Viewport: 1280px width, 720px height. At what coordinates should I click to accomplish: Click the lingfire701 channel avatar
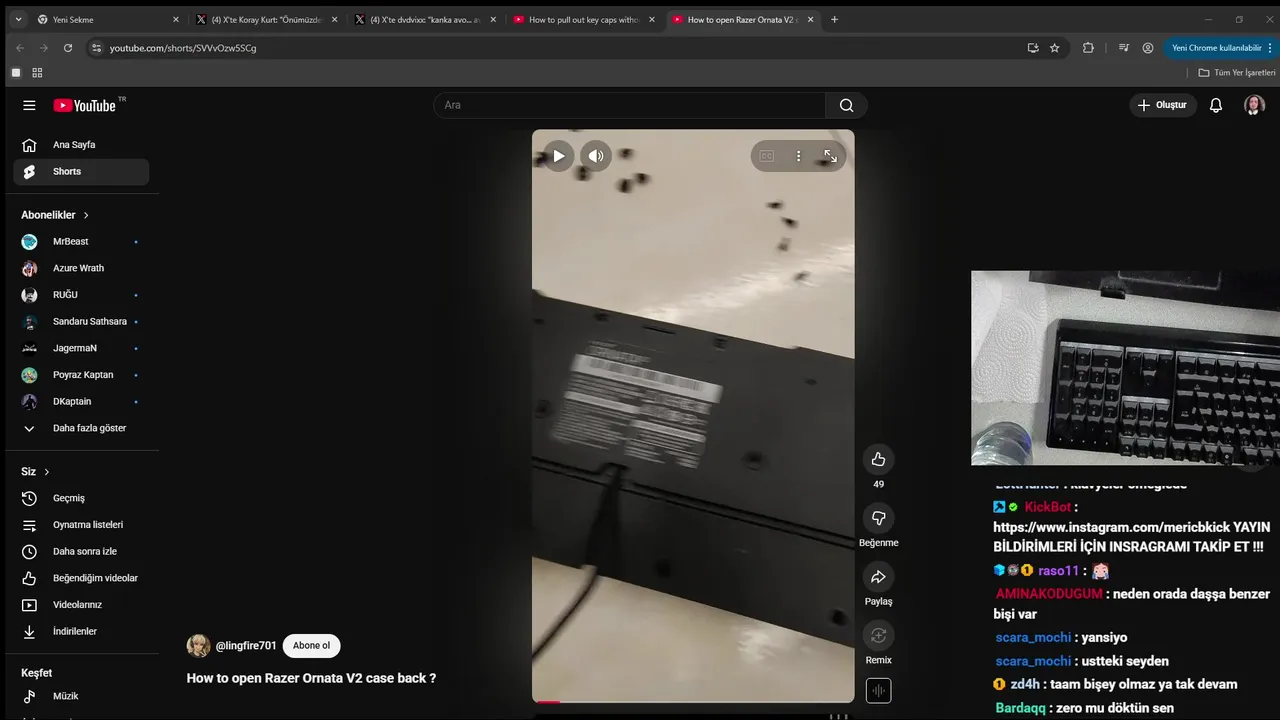coord(198,646)
